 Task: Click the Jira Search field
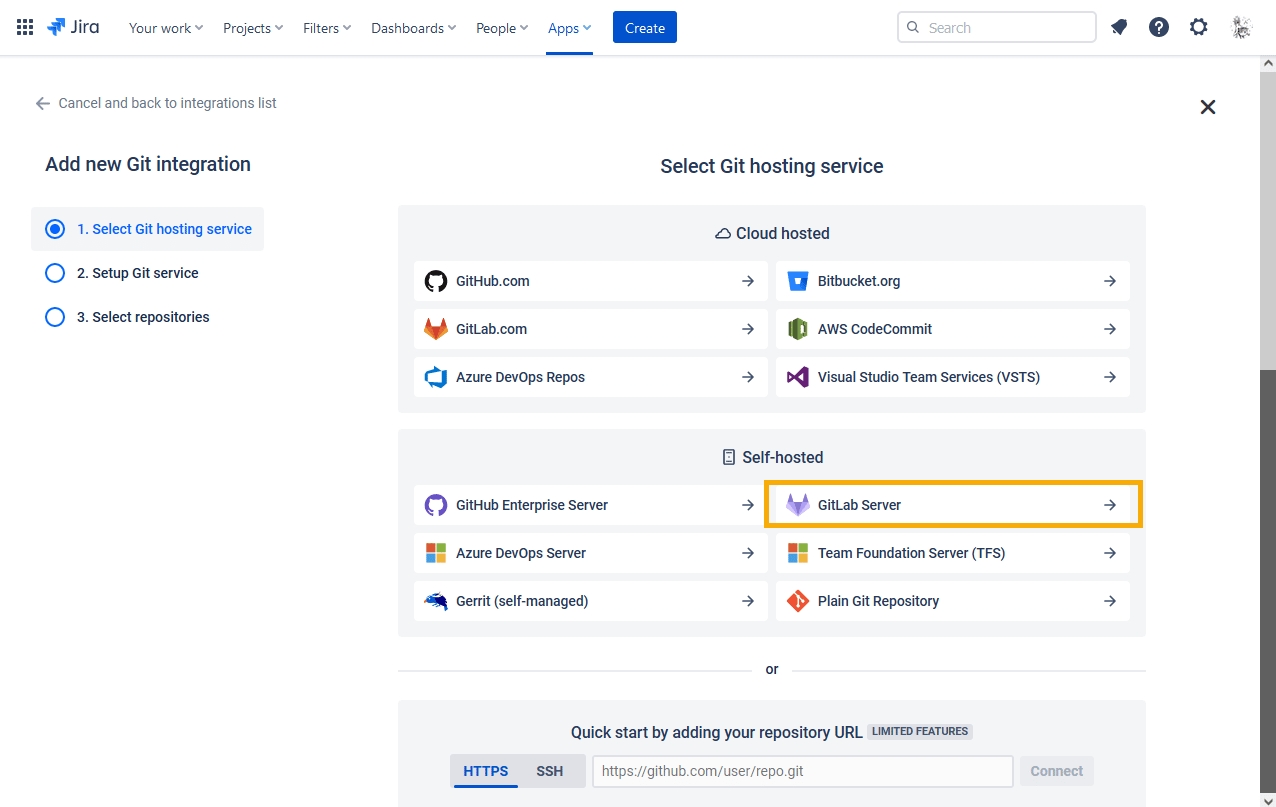click(x=997, y=28)
